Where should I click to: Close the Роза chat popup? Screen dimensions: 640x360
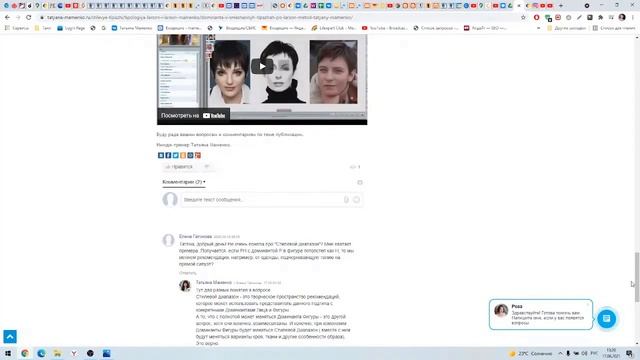tap(588, 304)
